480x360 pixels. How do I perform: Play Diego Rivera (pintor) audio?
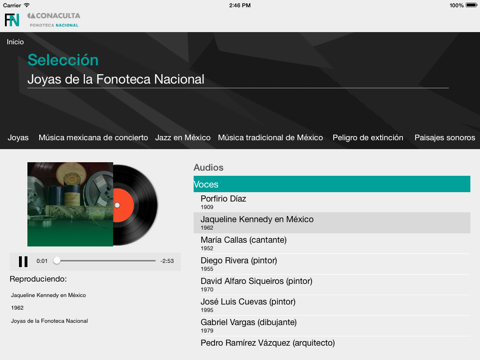332,264
